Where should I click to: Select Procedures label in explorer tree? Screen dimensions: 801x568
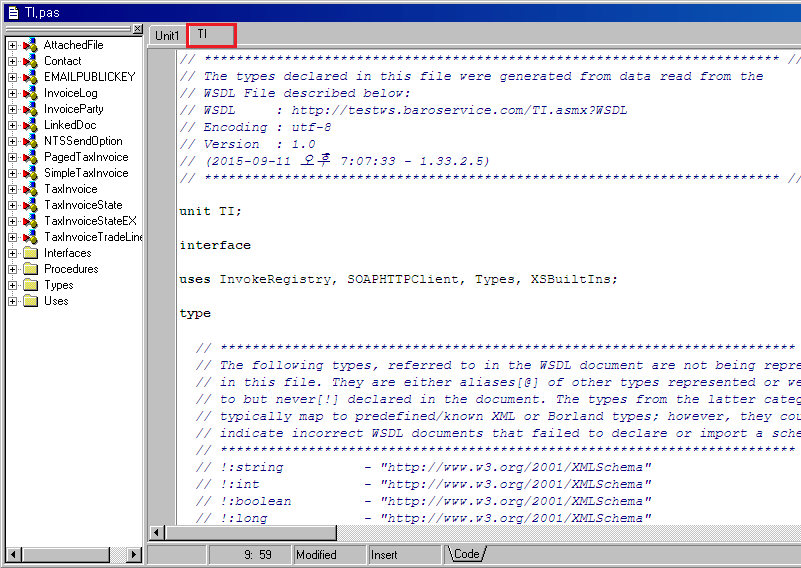pos(71,269)
